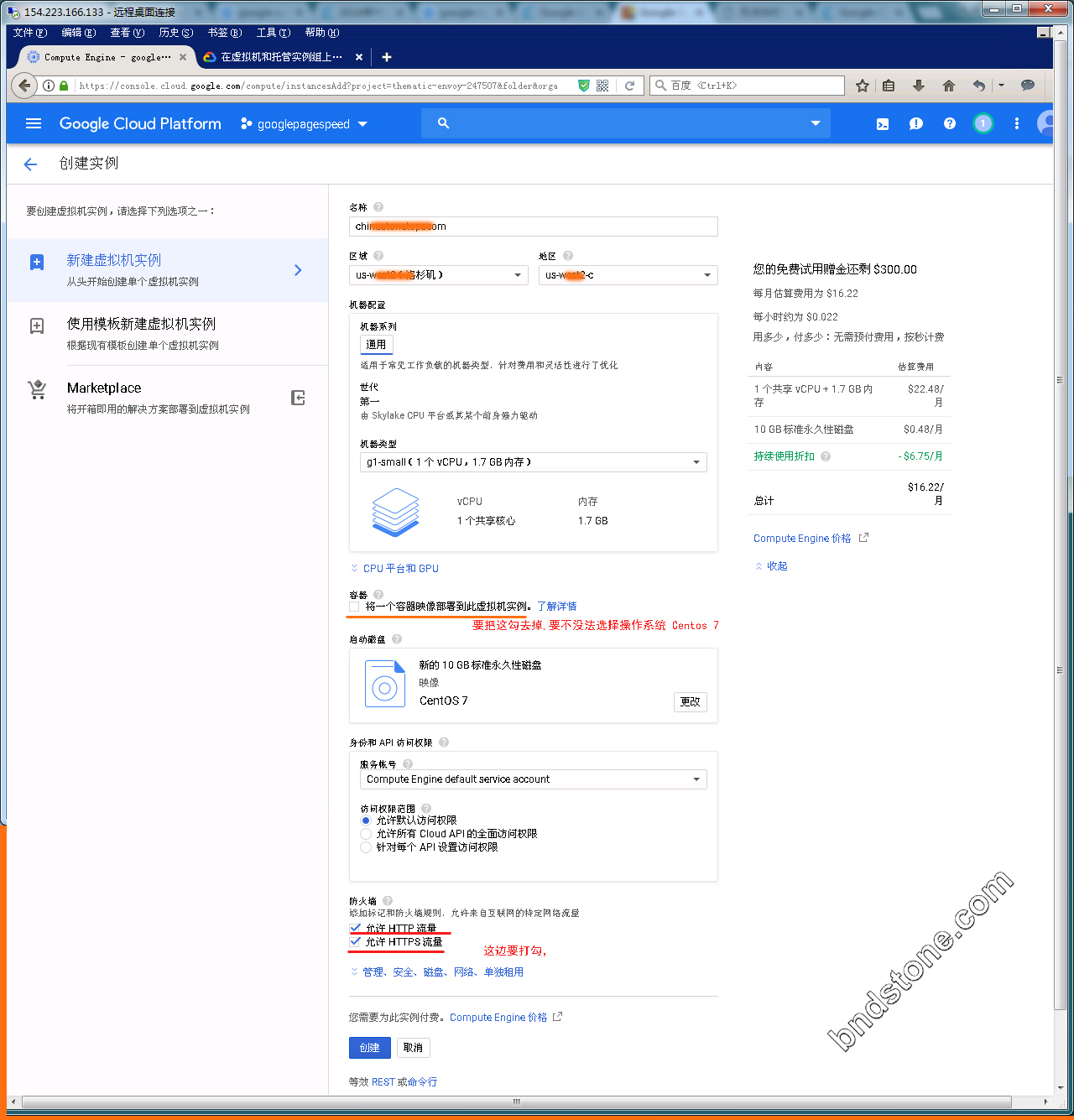Open the 历史 menu in Firefox
The width and height of the screenshot is (1074, 1120).
pyautogui.click(x=176, y=33)
